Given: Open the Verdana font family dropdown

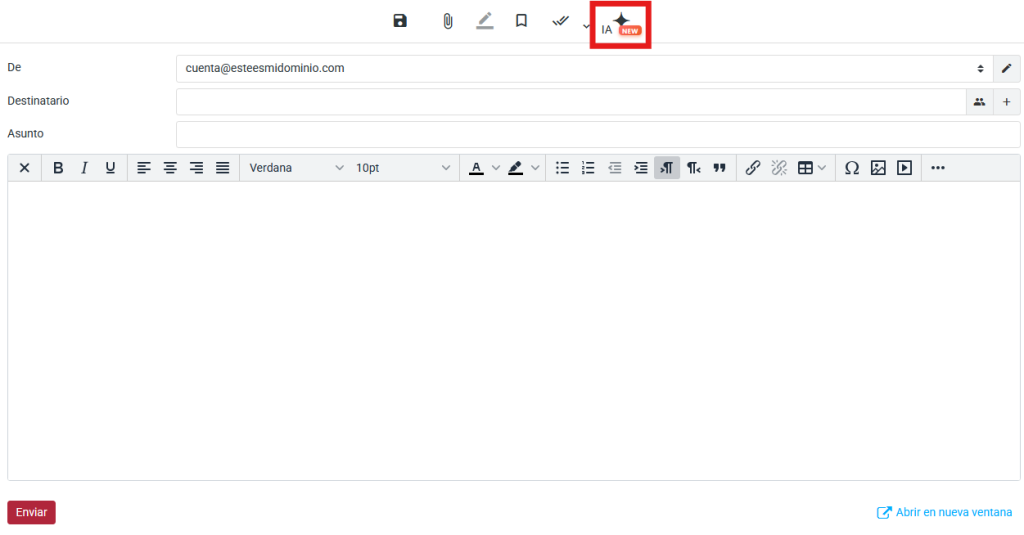Looking at the screenshot, I should 296,168.
